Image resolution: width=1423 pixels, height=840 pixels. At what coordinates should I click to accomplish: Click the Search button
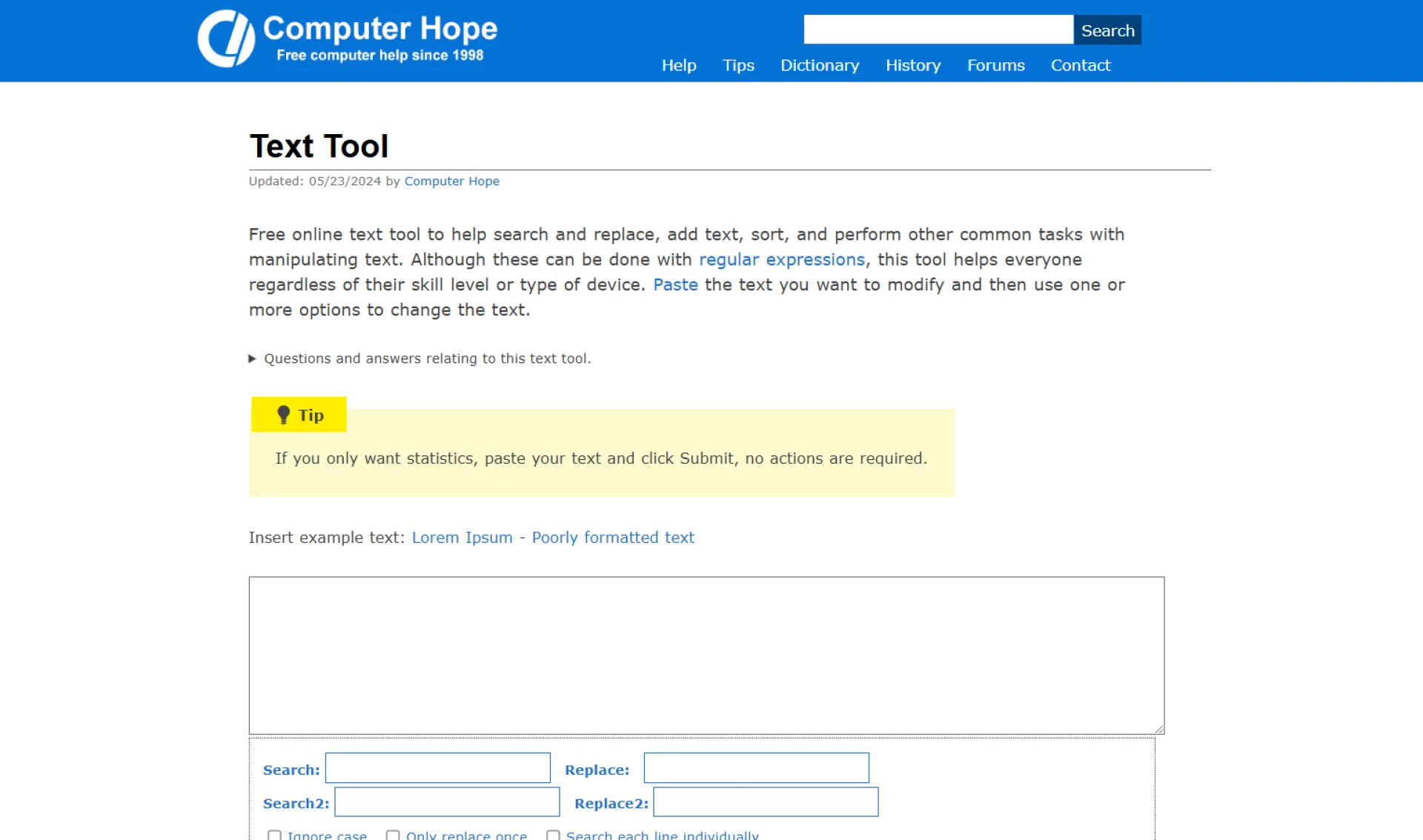pyautogui.click(x=1107, y=30)
